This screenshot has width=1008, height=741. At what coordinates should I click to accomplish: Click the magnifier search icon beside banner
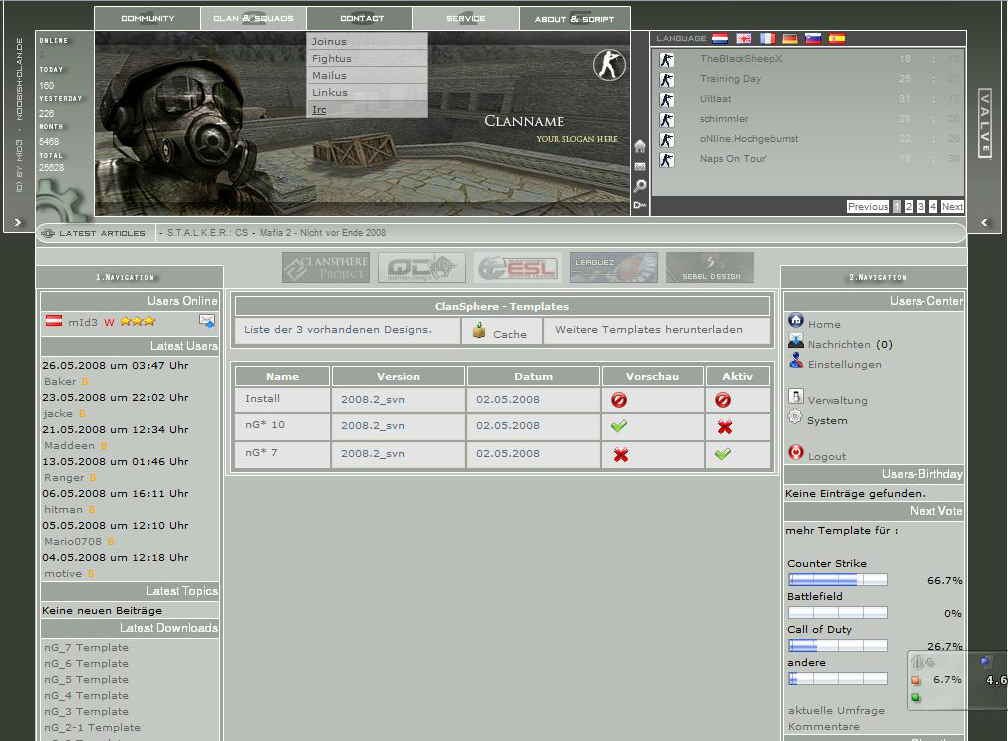click(x=640, y=186)
